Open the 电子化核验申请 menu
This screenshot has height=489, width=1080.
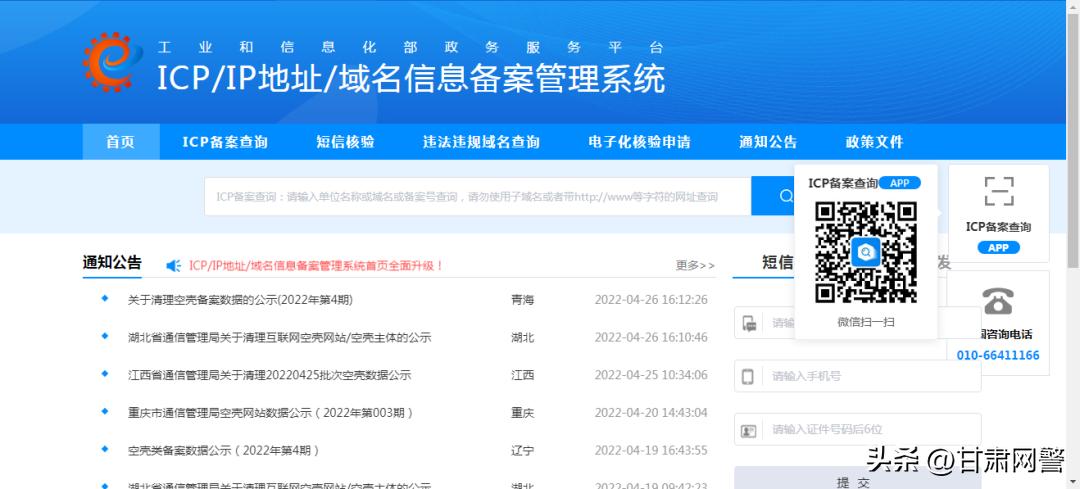point(639,142)
